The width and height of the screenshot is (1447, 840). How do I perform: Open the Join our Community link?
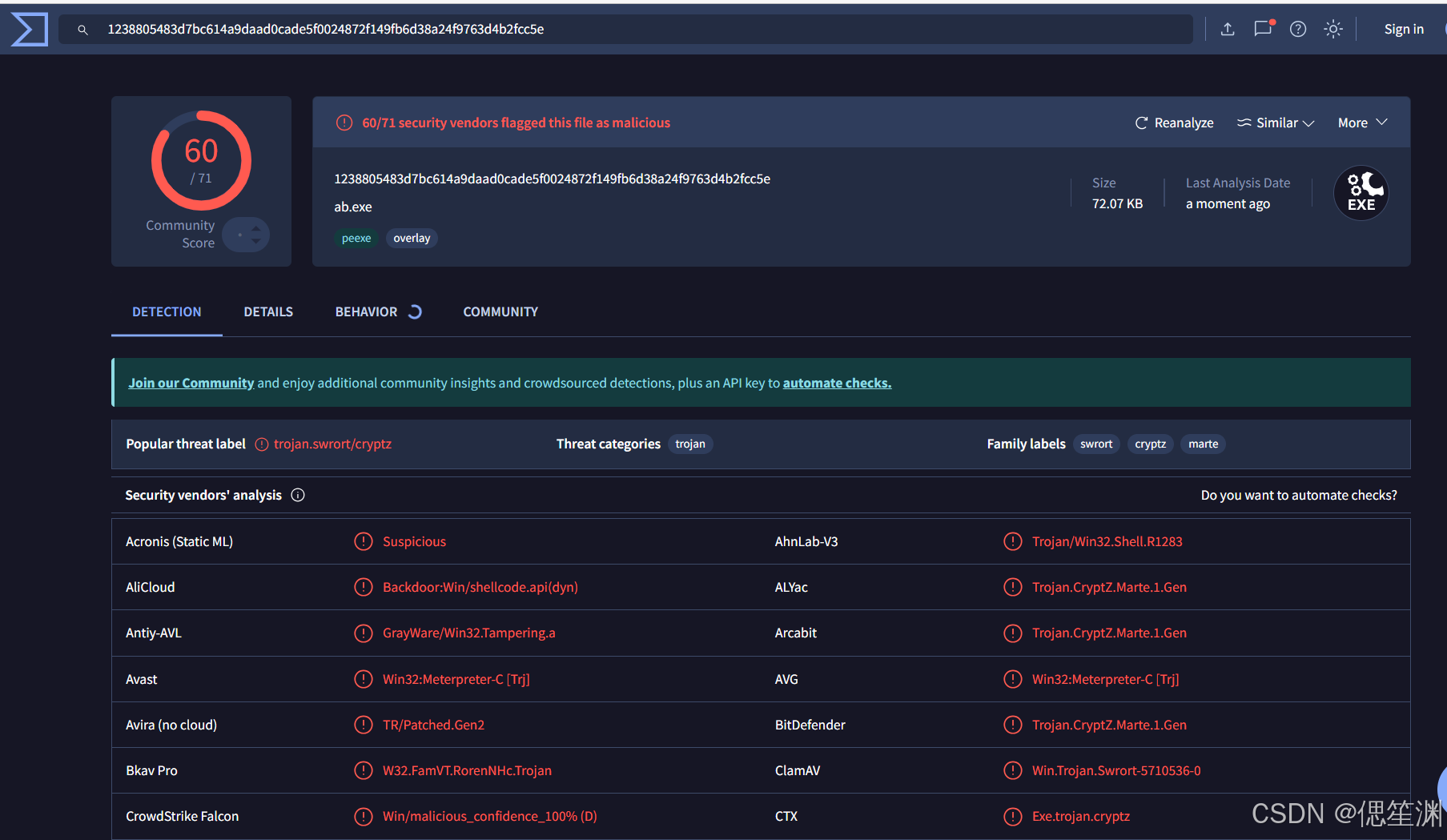[x=191, y=383]
